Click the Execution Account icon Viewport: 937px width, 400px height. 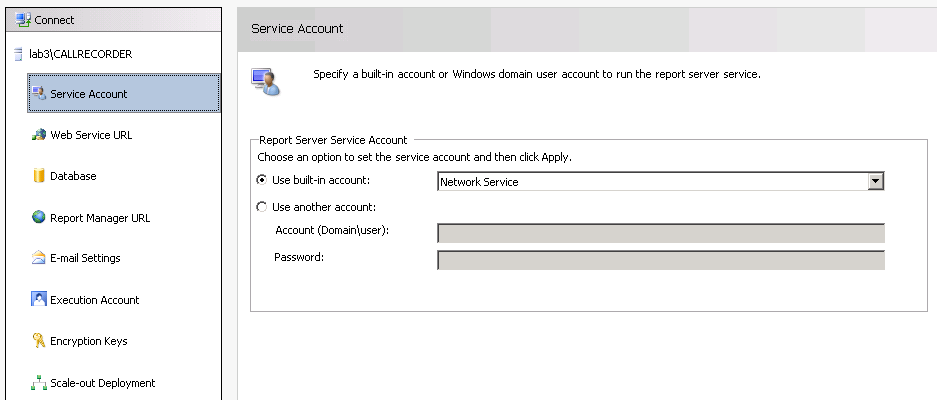(39, 299)
